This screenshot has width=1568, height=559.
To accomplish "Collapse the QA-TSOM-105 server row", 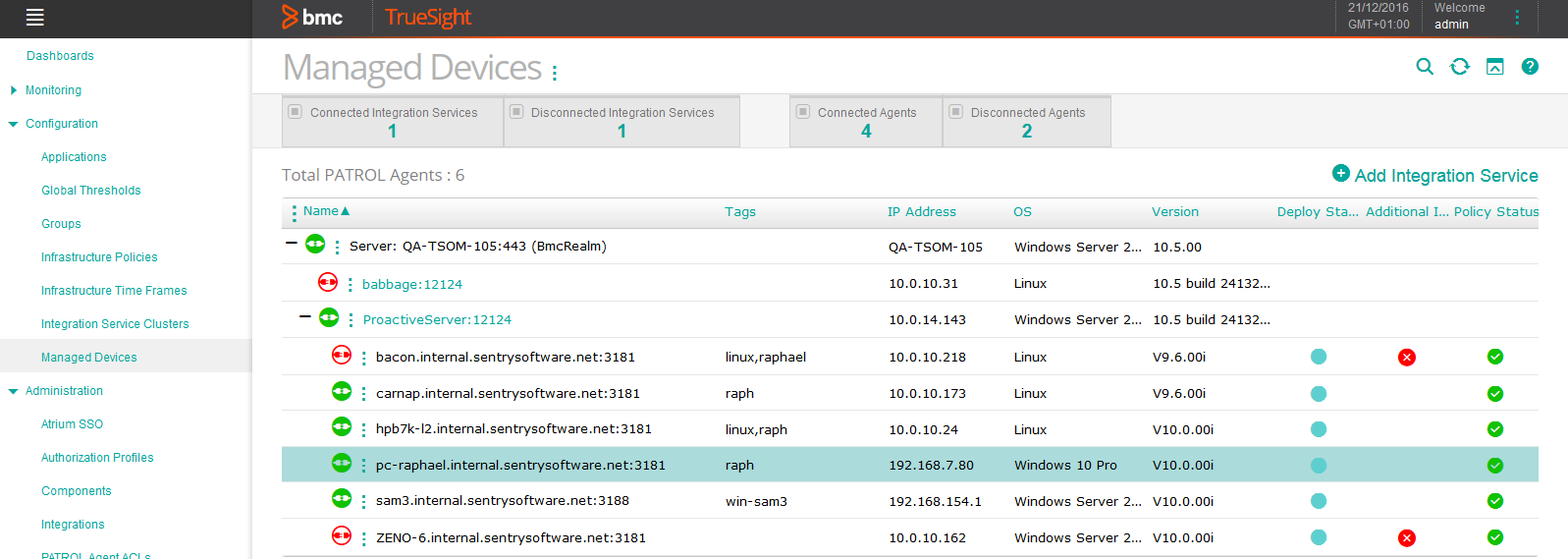I will (x=291, y=243).
